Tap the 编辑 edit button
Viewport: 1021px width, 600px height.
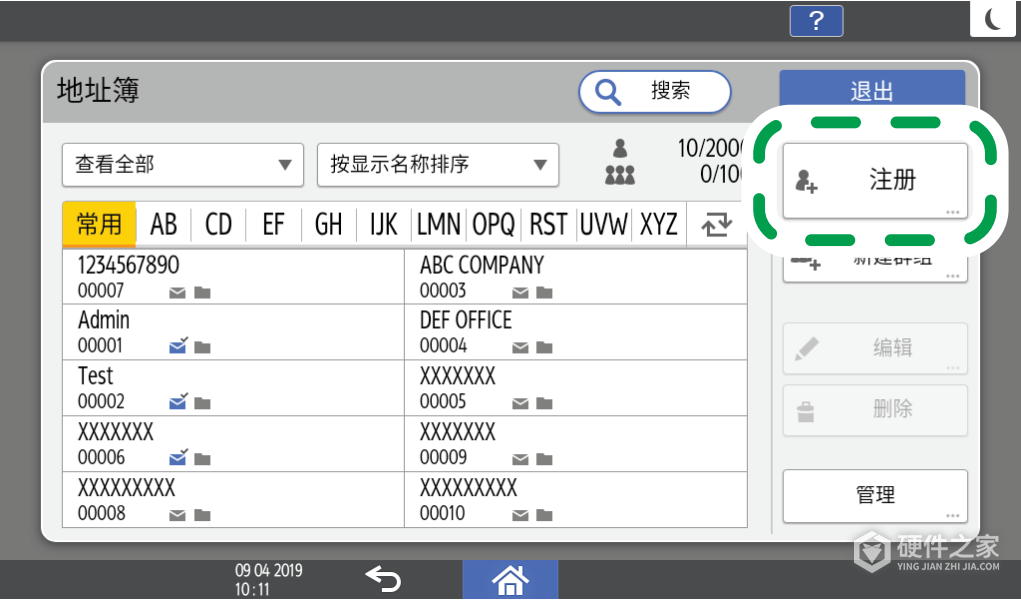[x=874, y=349]
